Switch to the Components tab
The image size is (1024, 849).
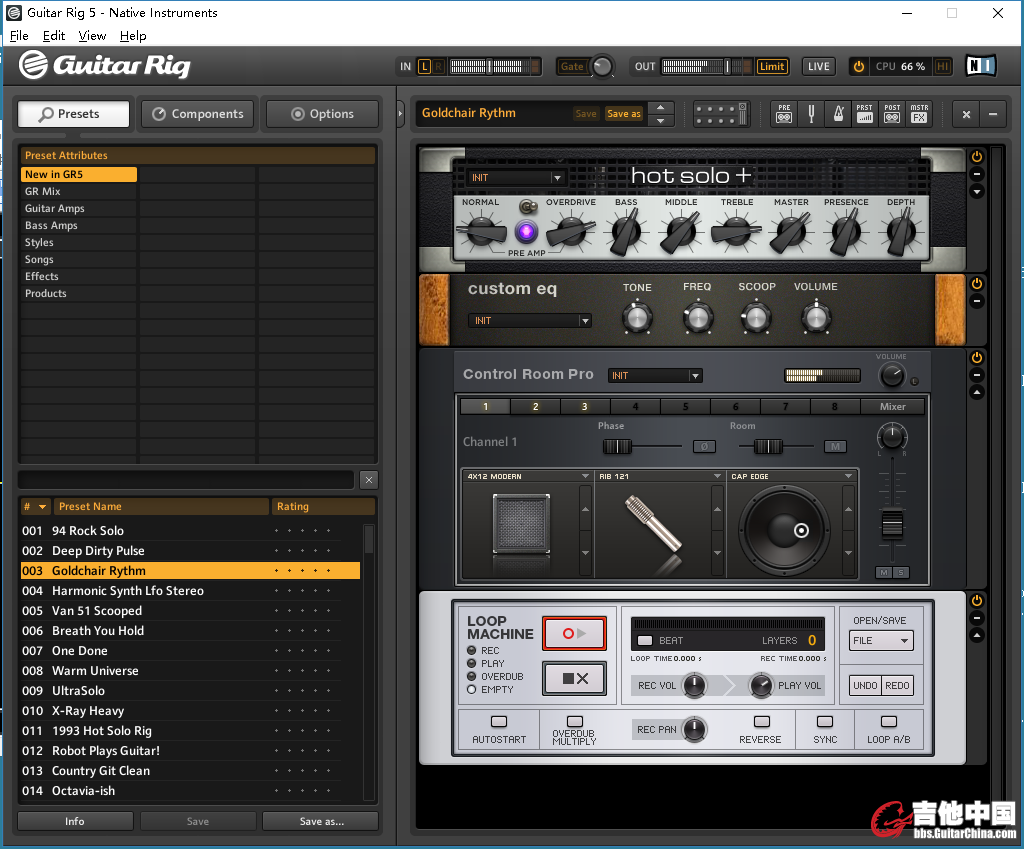198,114
